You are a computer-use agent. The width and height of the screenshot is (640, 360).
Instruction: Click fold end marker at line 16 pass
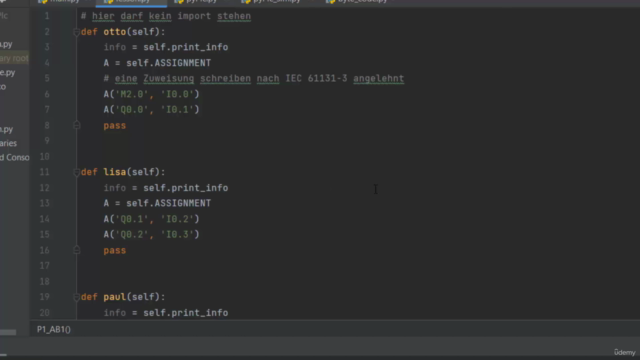[x=76, y=250]
